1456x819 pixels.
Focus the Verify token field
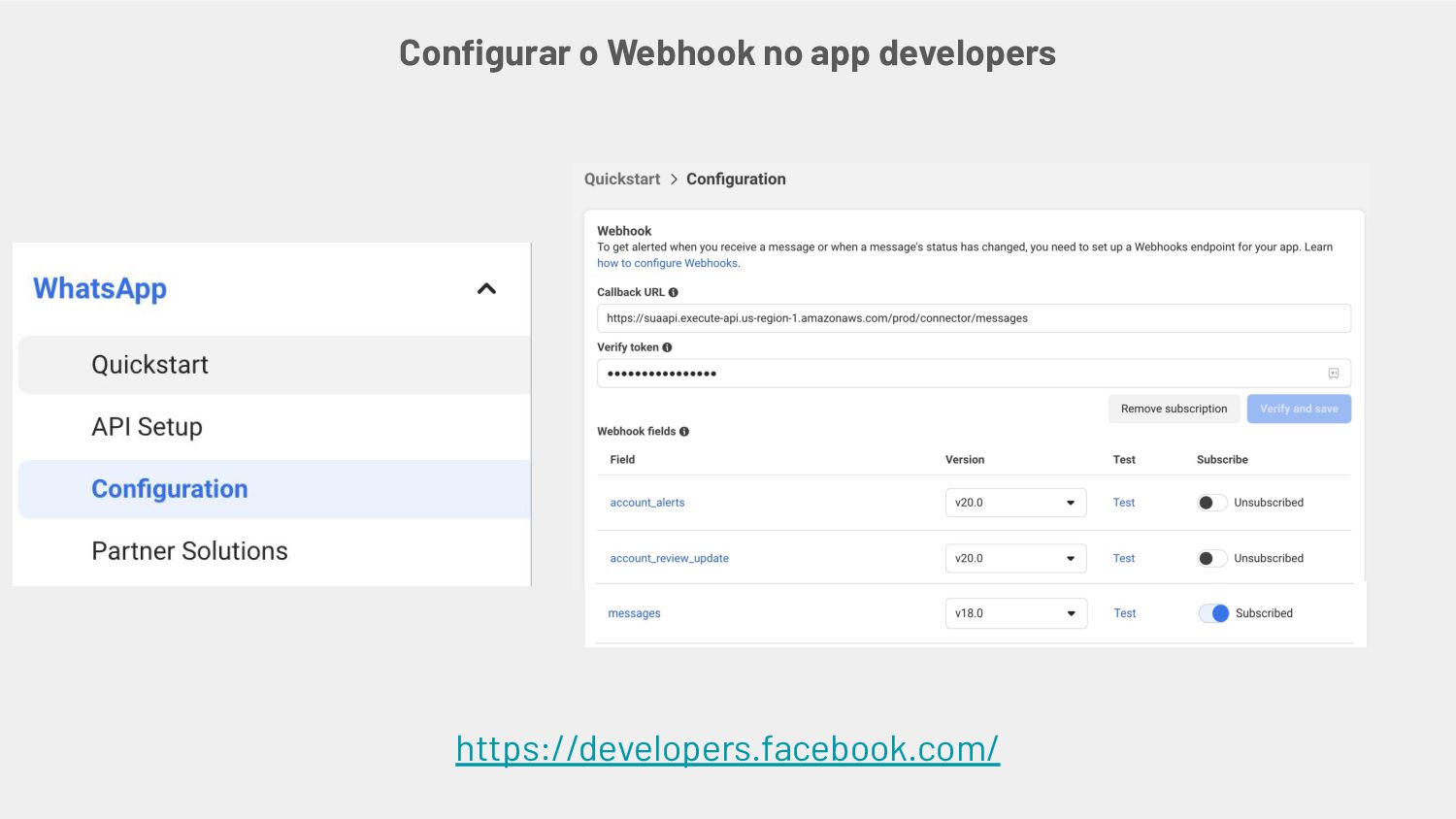974,374
